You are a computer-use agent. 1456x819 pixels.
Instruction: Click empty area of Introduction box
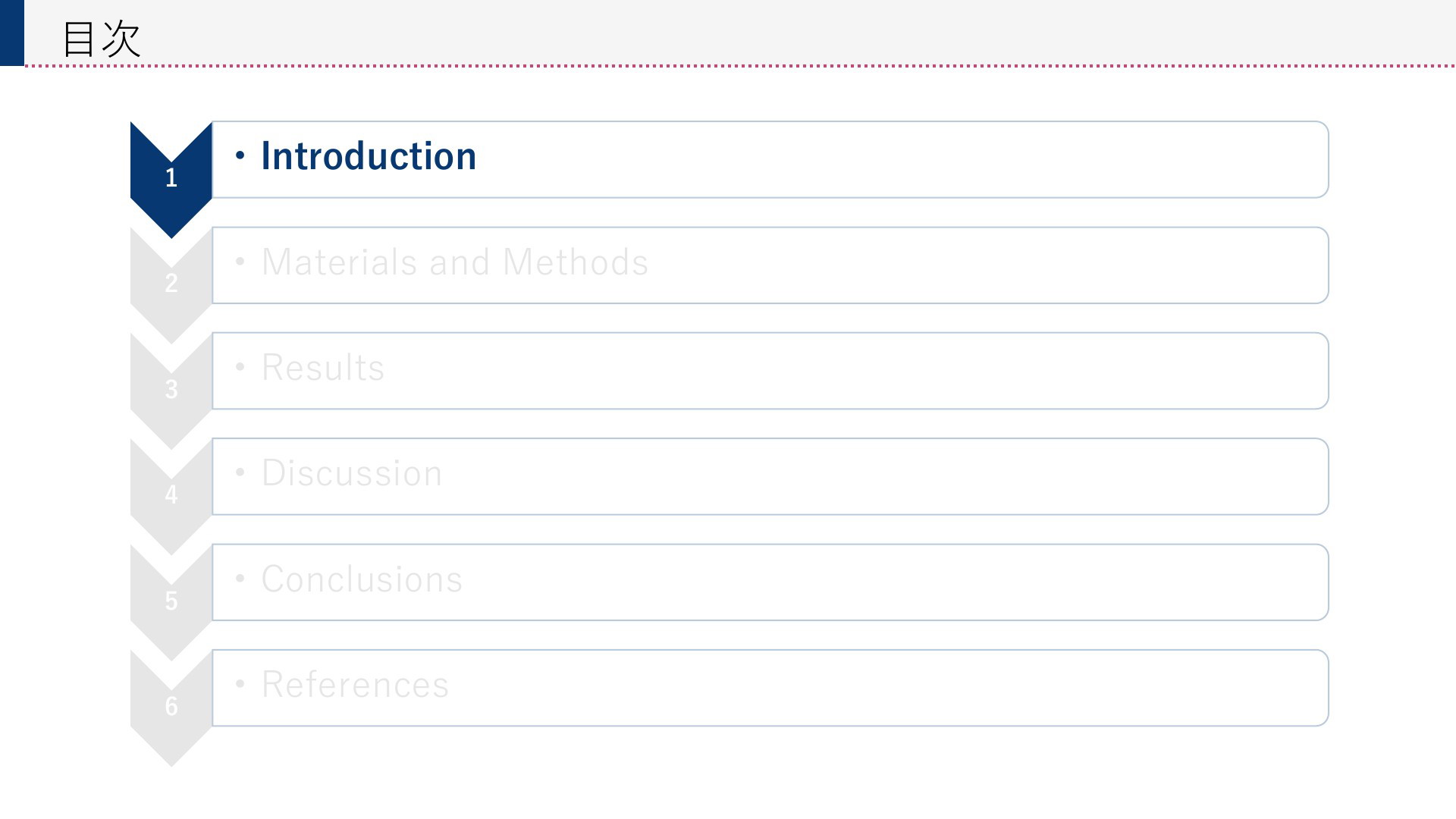(x=902, y=159)
